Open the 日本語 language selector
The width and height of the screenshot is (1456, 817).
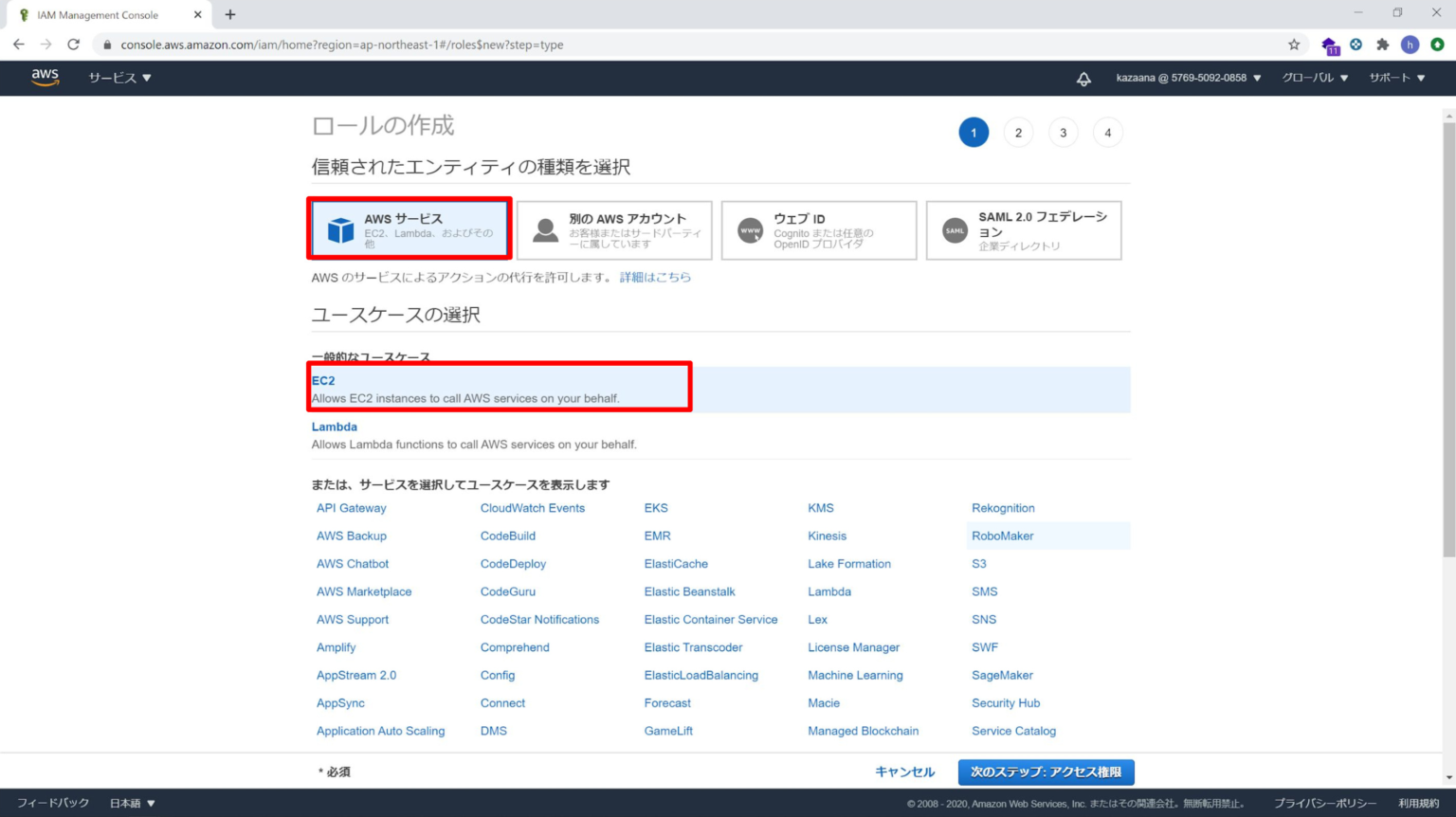point(130,802)
